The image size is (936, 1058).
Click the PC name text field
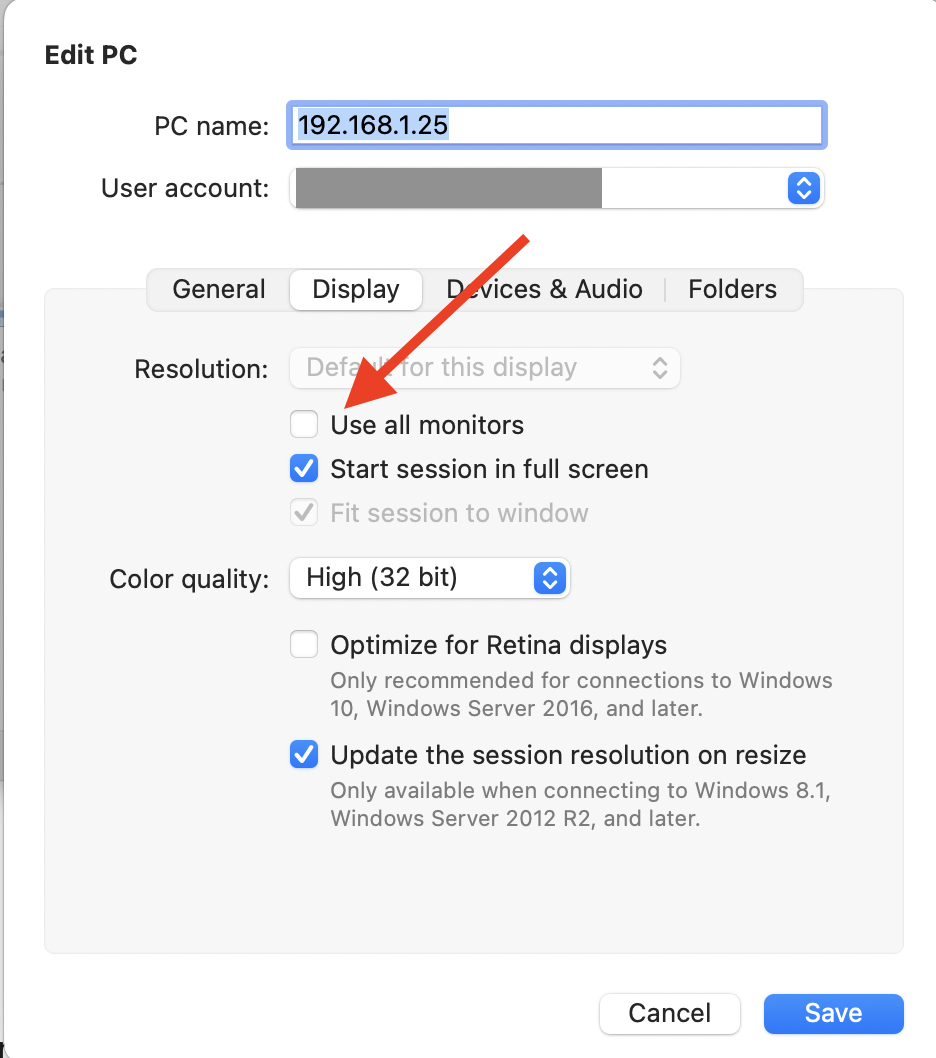pos(555,126)
